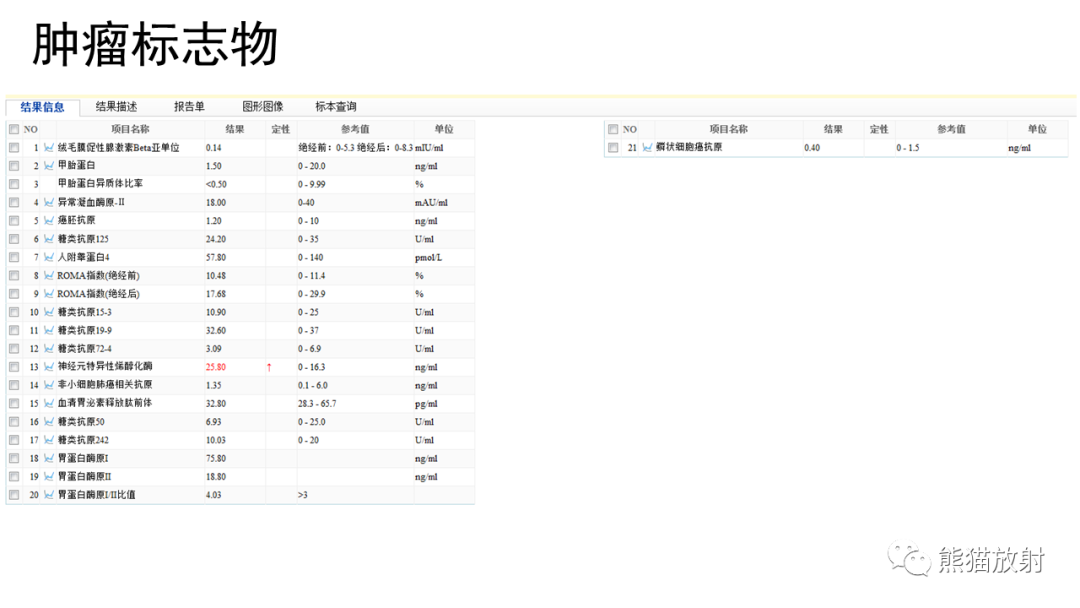Select the red result value 25.80
This screenshot has width=1080, height=608.
click(216, 367)
